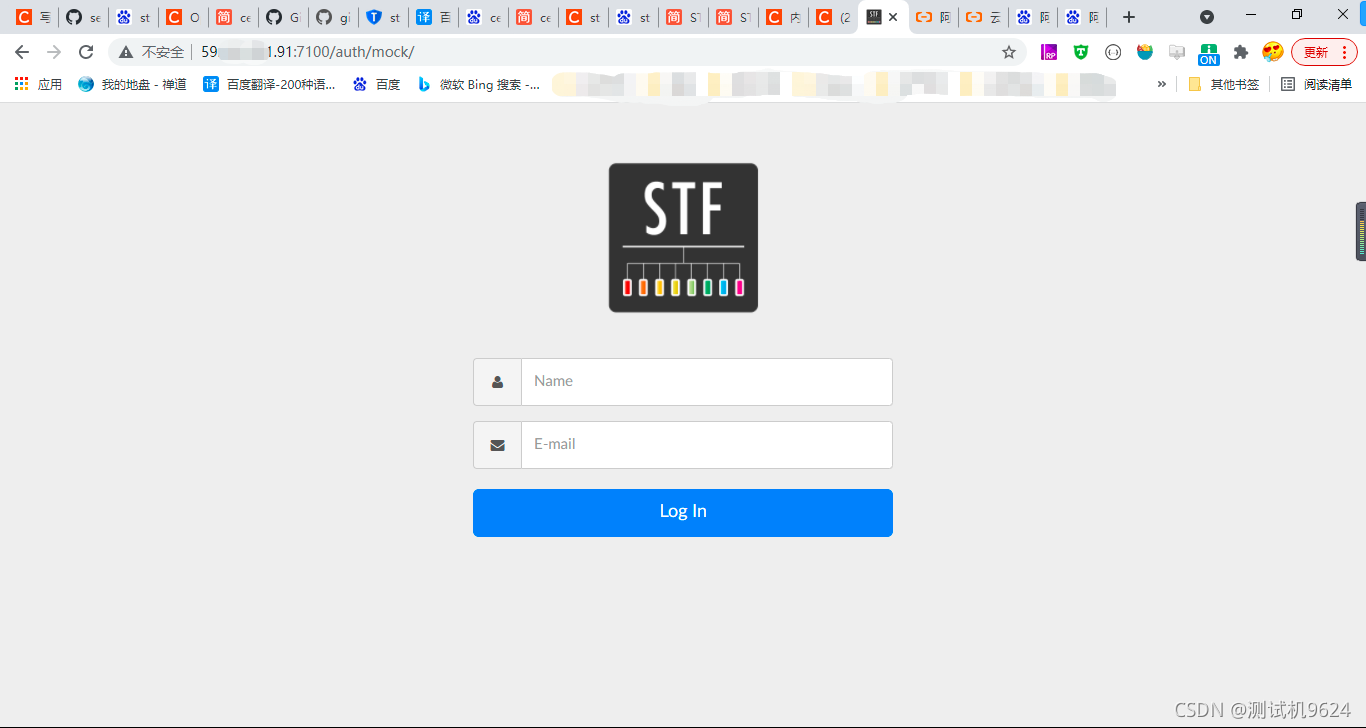Focus the Name input field
1366x728 pixels.
(x=706, y=382)
